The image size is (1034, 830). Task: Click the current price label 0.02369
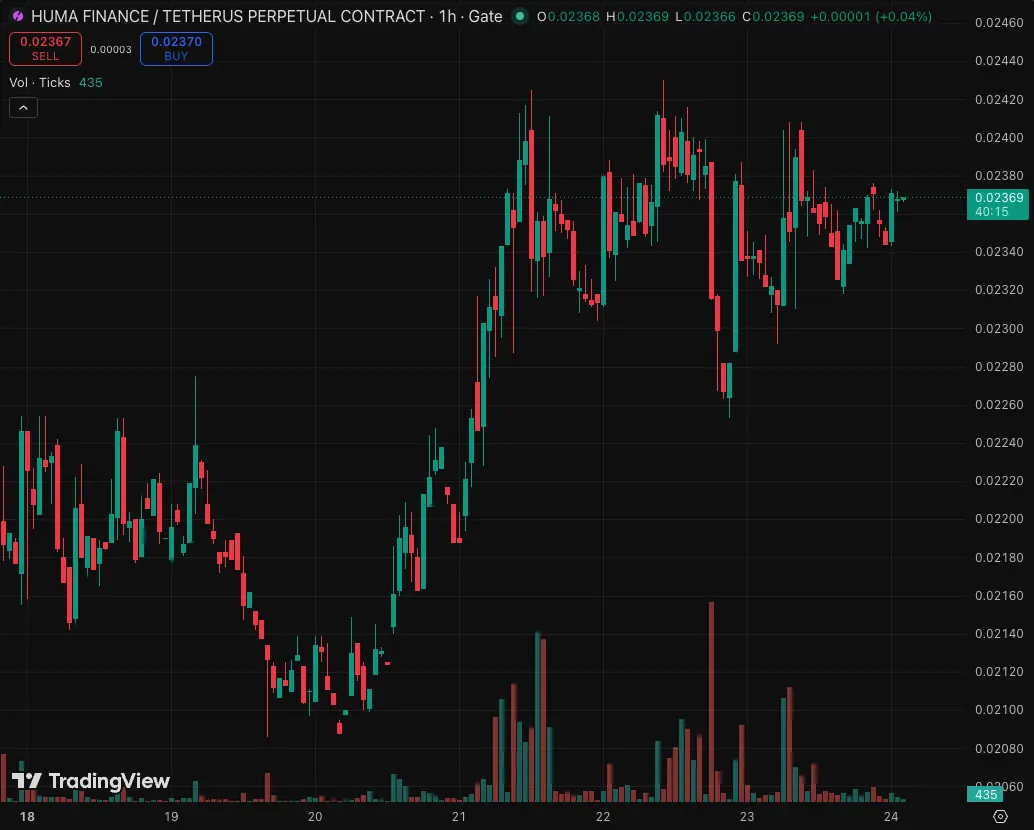pyautogui.click(x=998, y=204)
